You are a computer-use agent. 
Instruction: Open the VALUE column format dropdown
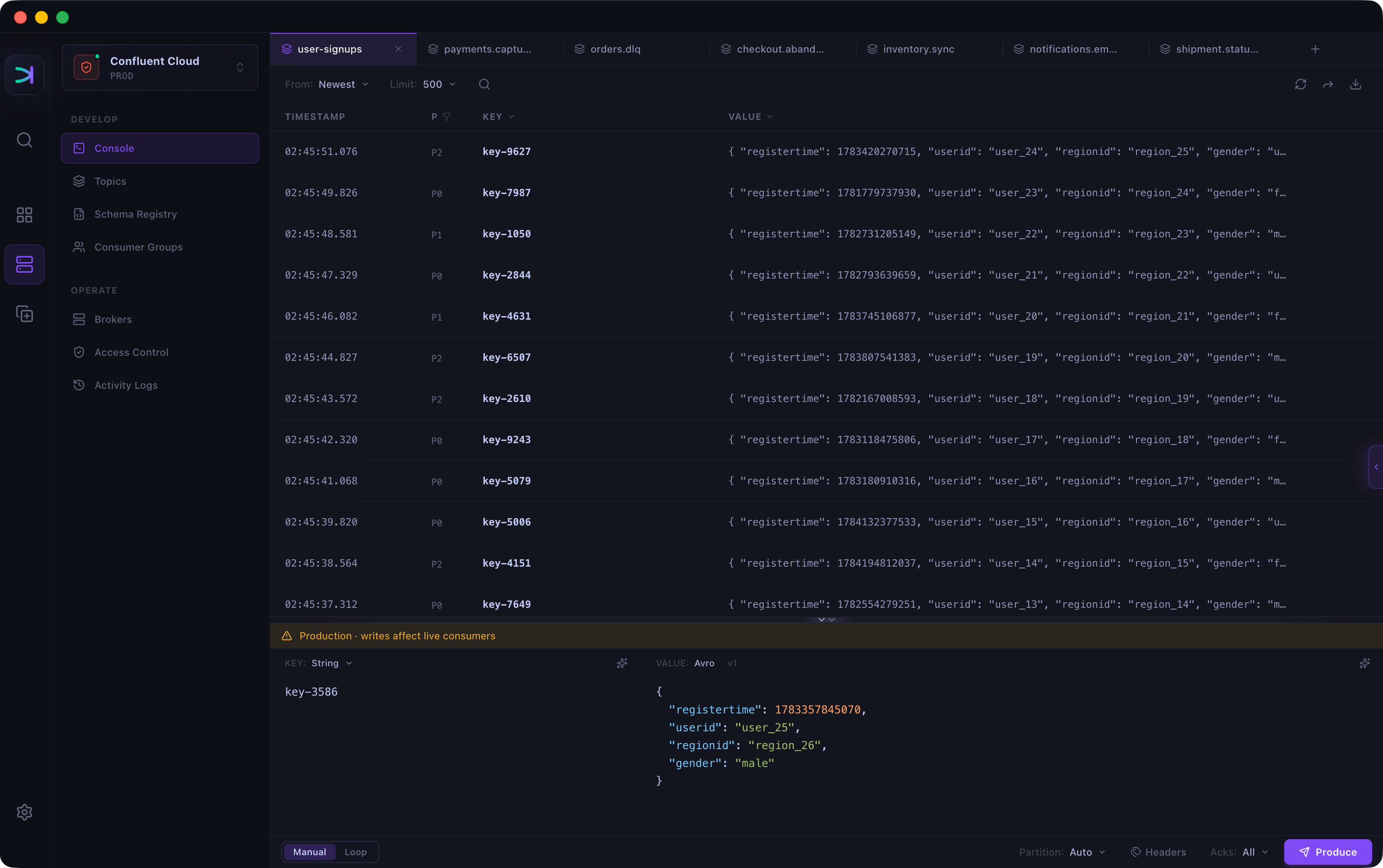[x=751, y=117]
